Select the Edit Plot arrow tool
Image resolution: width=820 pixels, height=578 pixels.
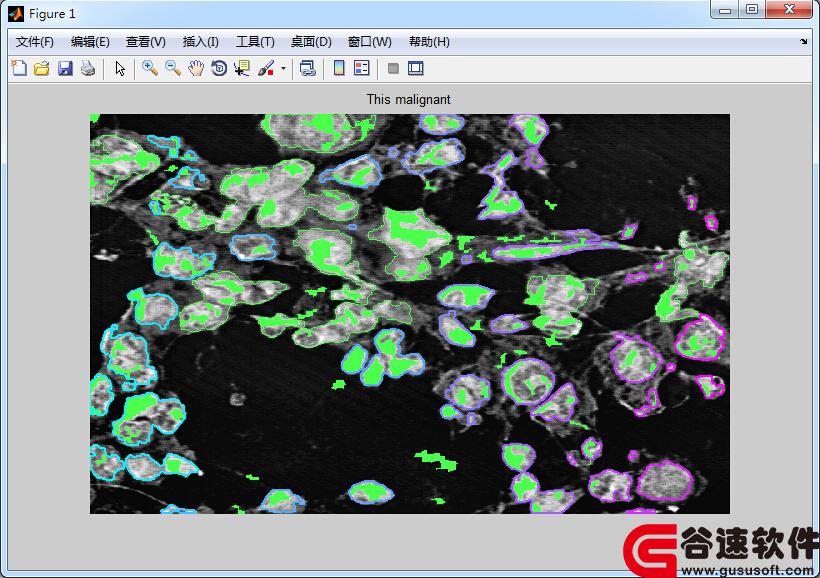pyautogui.click(x=120, y=68)
